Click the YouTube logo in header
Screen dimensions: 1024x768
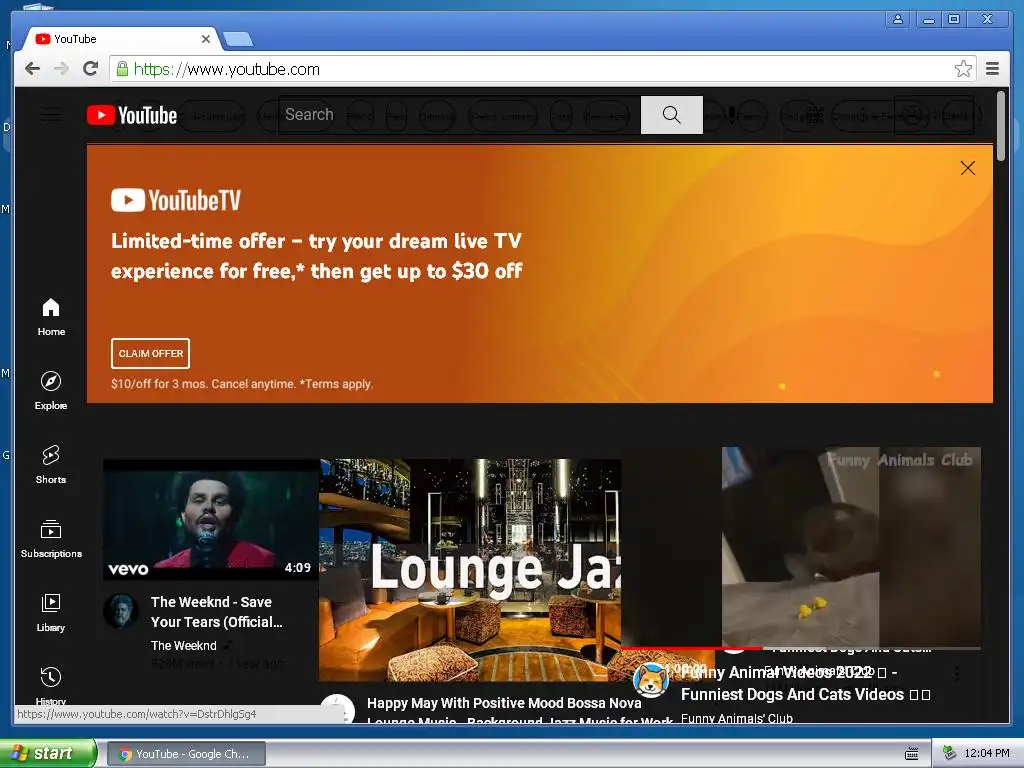(132, 116)
